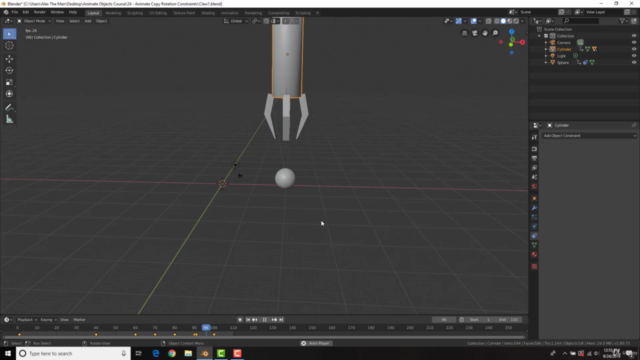Open the timeline Keying dropdown

click(48, 320)
